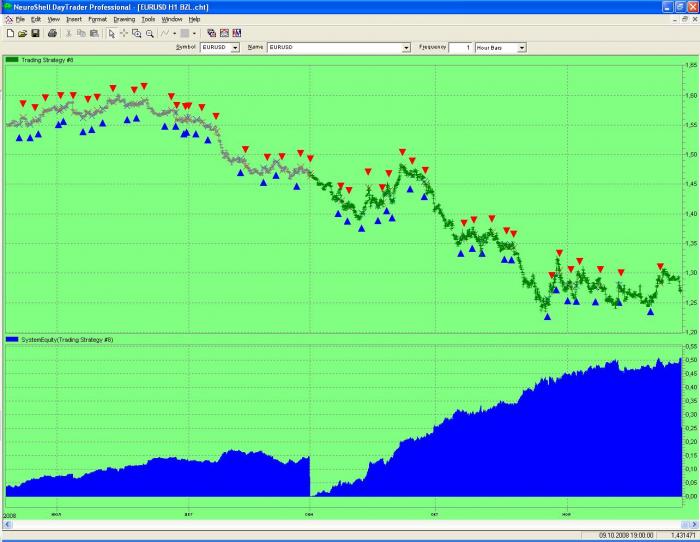The width and height of the screenshot is (700, 542).
Task: Click the SystemEquity legend label
Action: 66,340
